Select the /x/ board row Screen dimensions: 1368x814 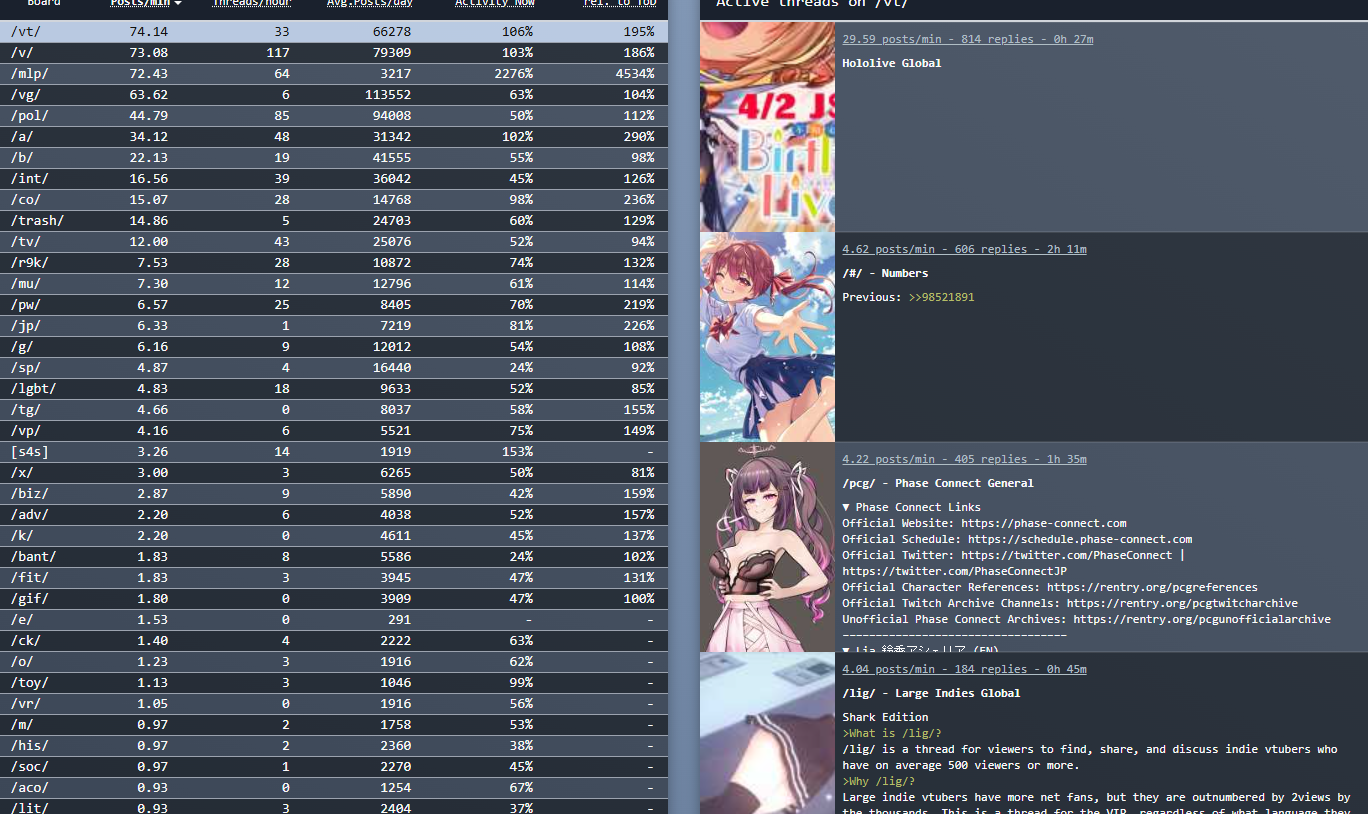click(334, 473)
